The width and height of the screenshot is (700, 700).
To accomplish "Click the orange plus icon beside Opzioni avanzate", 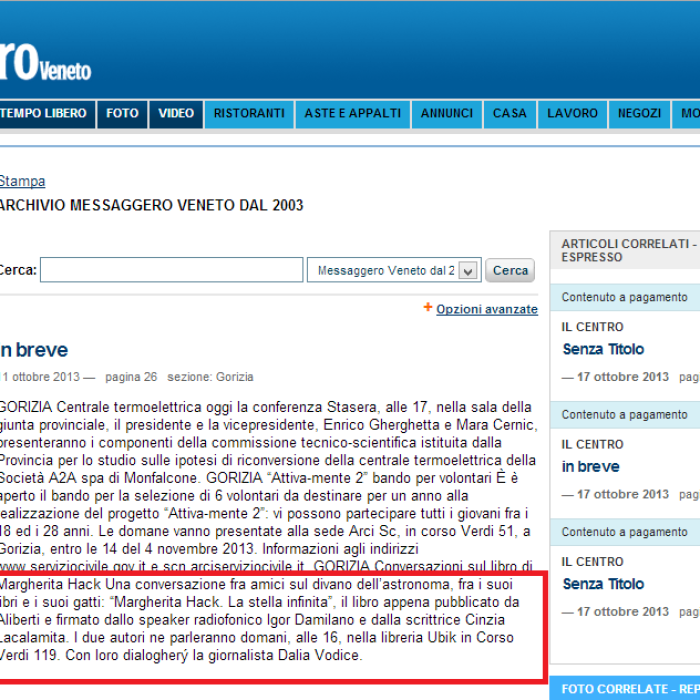I will (428, 307).
